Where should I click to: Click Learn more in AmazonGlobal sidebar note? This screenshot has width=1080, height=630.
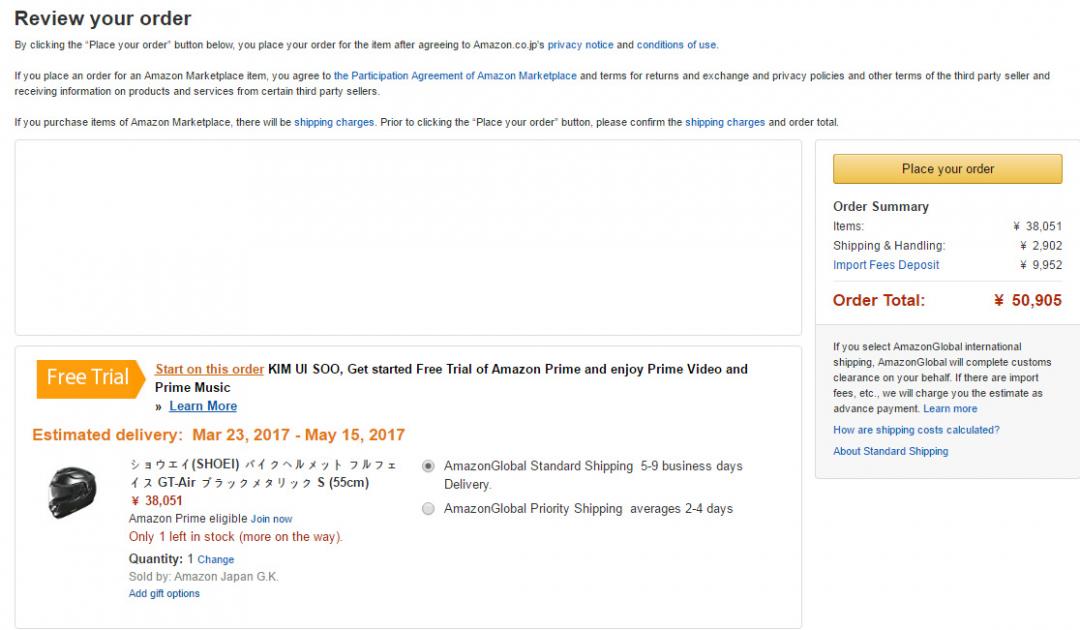tap(950, 409)
